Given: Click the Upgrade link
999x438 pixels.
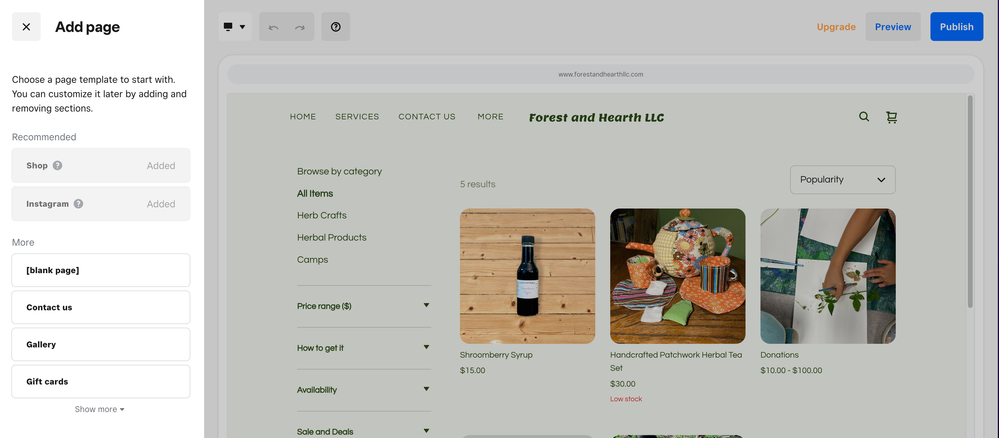Looking at the screenshot, I should click(x=836, y=27).
